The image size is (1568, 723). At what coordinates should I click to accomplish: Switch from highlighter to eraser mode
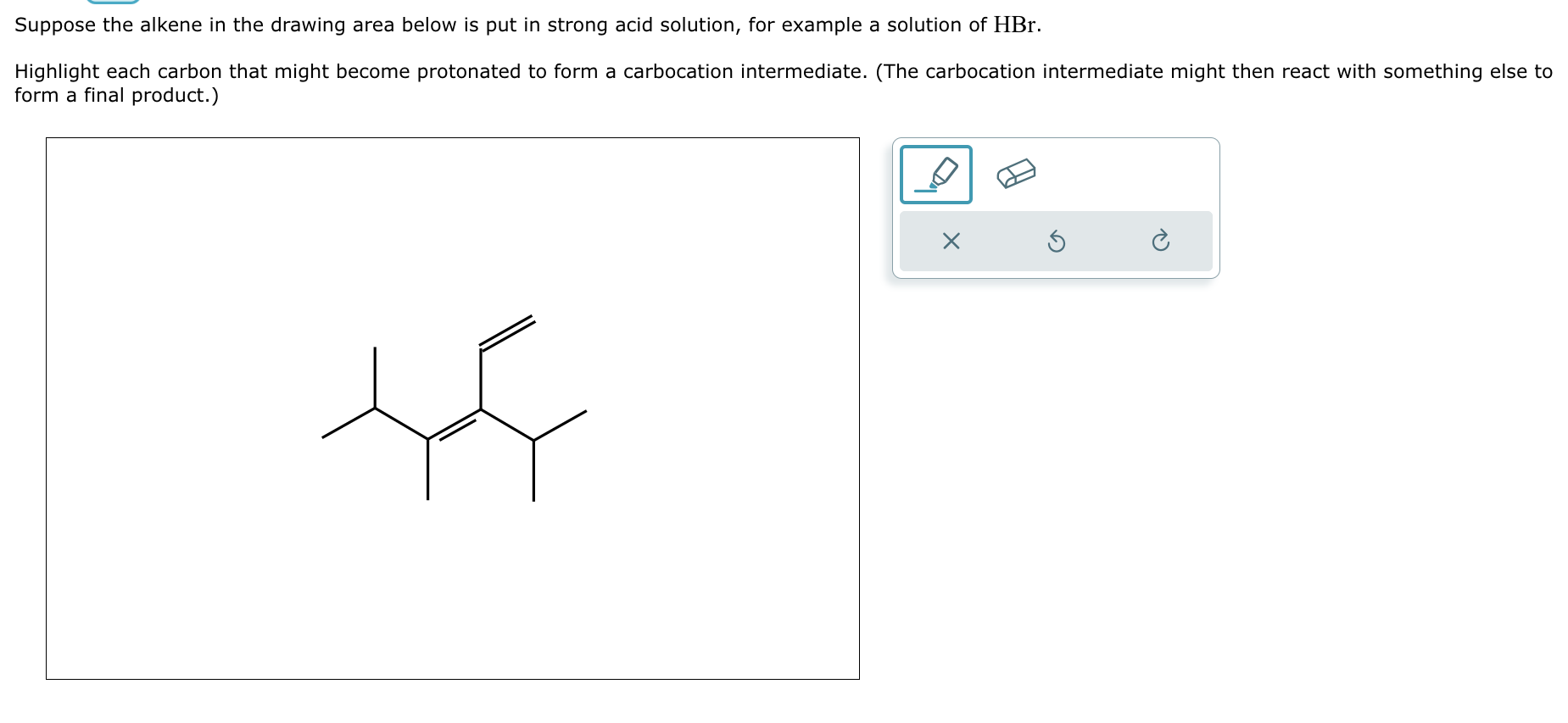(x=1017, y=174)
